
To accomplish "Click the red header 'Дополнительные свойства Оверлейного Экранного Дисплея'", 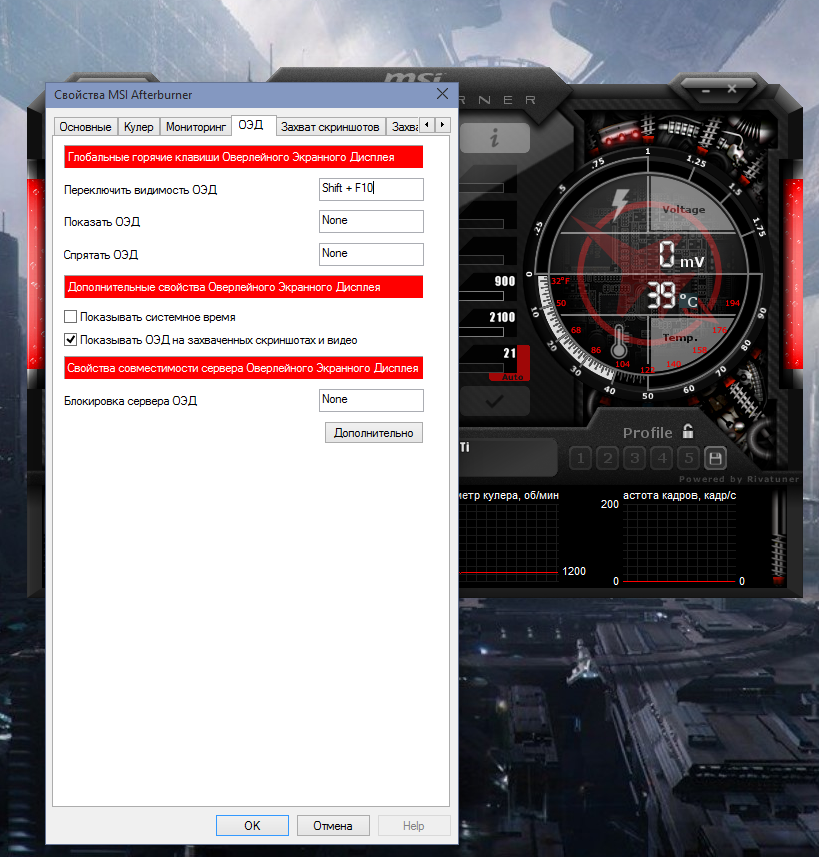I will pyautogui.click(x=243, y=287).
